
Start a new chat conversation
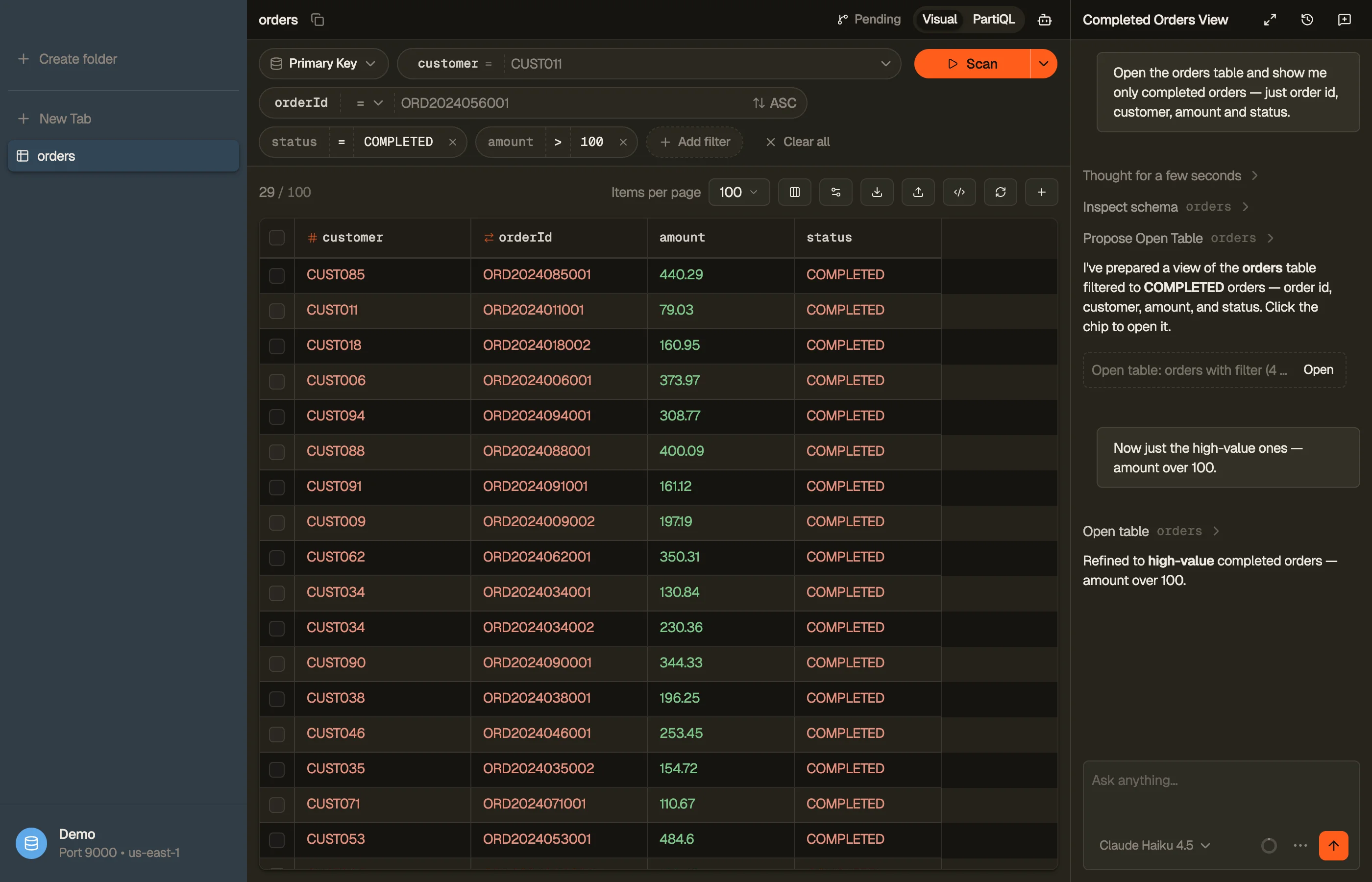(x=1344, y=20)
